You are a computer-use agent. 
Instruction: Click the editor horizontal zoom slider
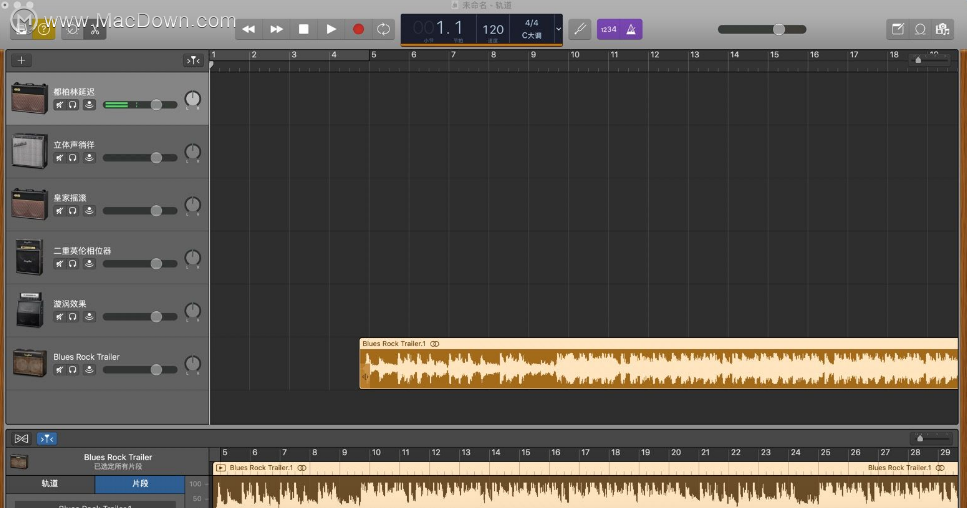(931, 438)
